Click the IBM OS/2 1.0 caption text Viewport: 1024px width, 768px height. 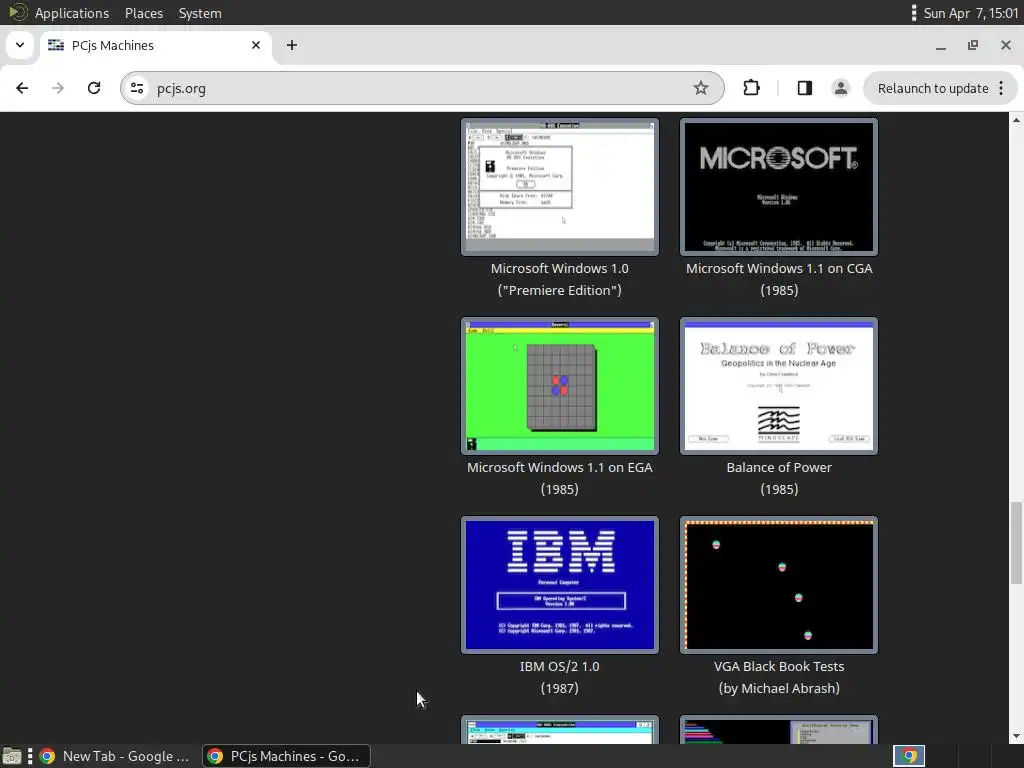pyautogui.click(x=560, y=677)
